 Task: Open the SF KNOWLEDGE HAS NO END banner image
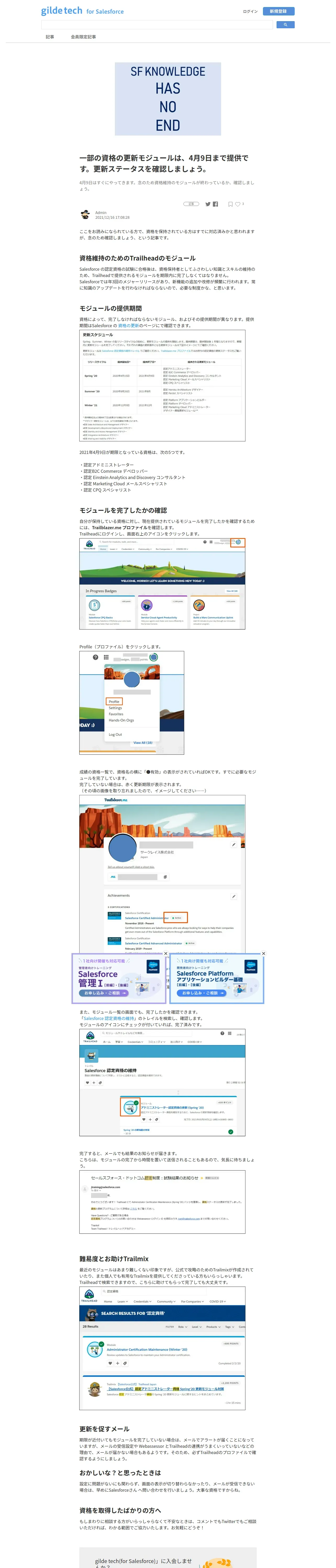168,99
